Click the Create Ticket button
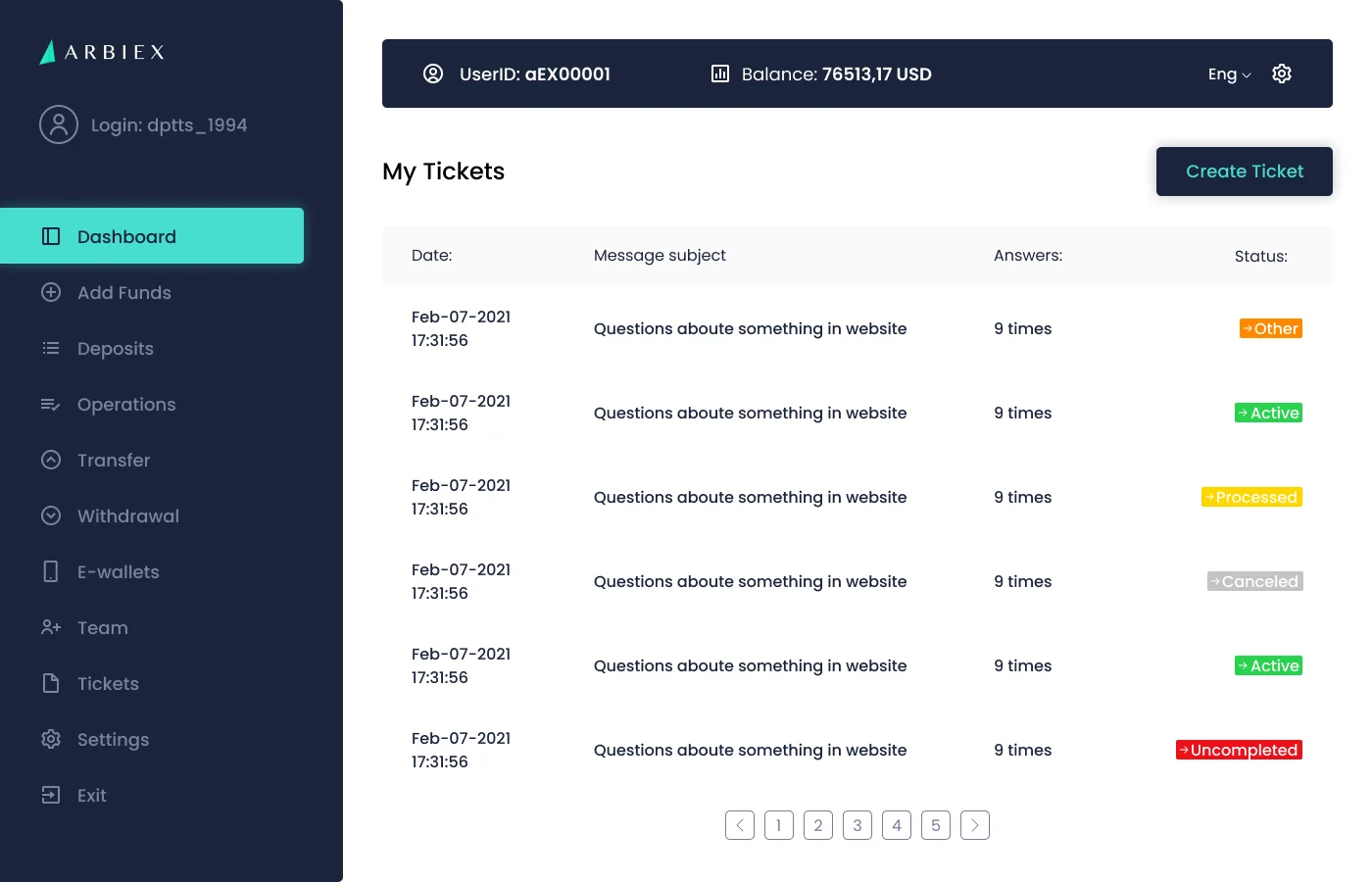 (1245, 171)
